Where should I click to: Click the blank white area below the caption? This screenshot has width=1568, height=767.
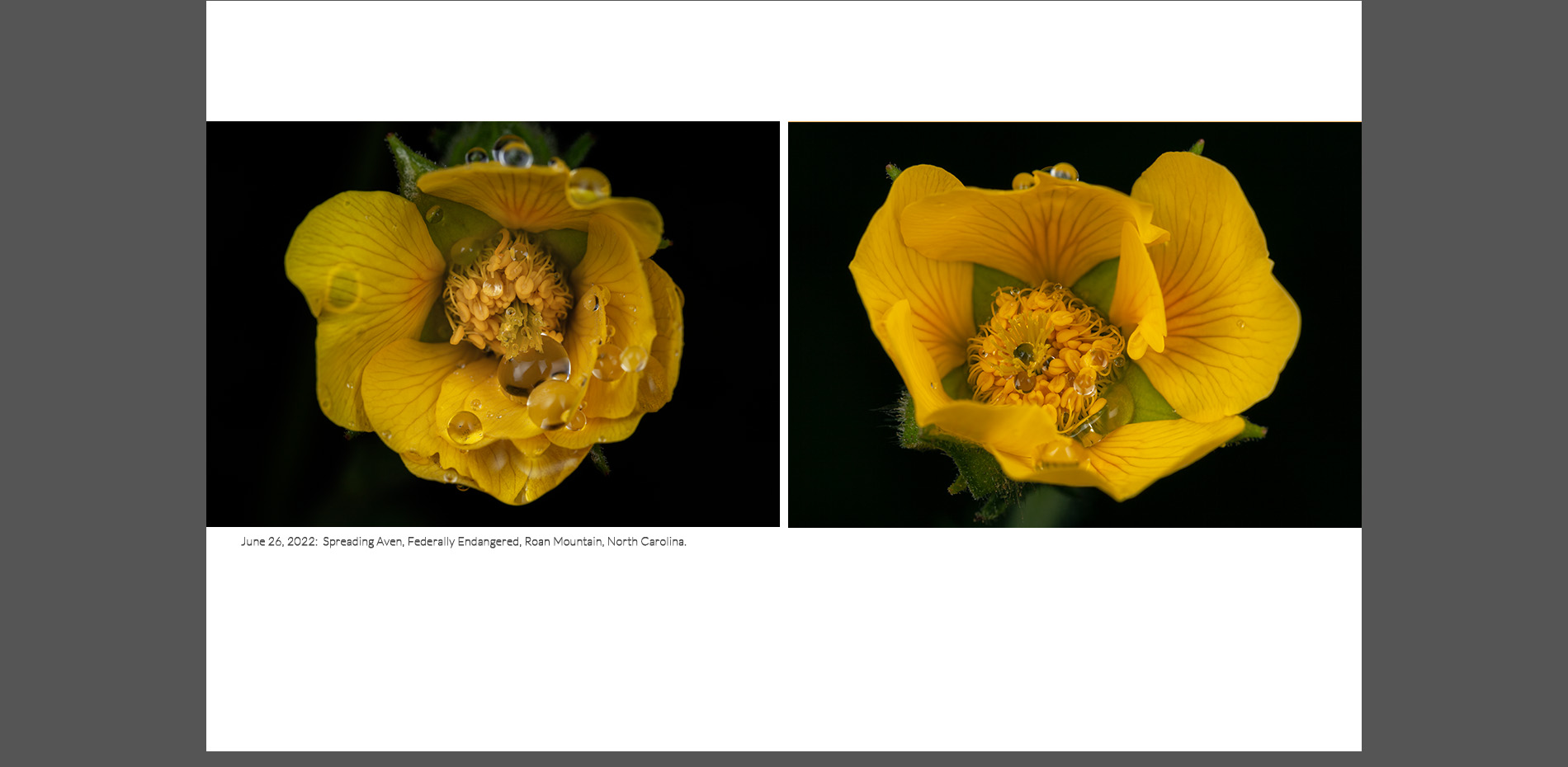click(x=784, y=652)
